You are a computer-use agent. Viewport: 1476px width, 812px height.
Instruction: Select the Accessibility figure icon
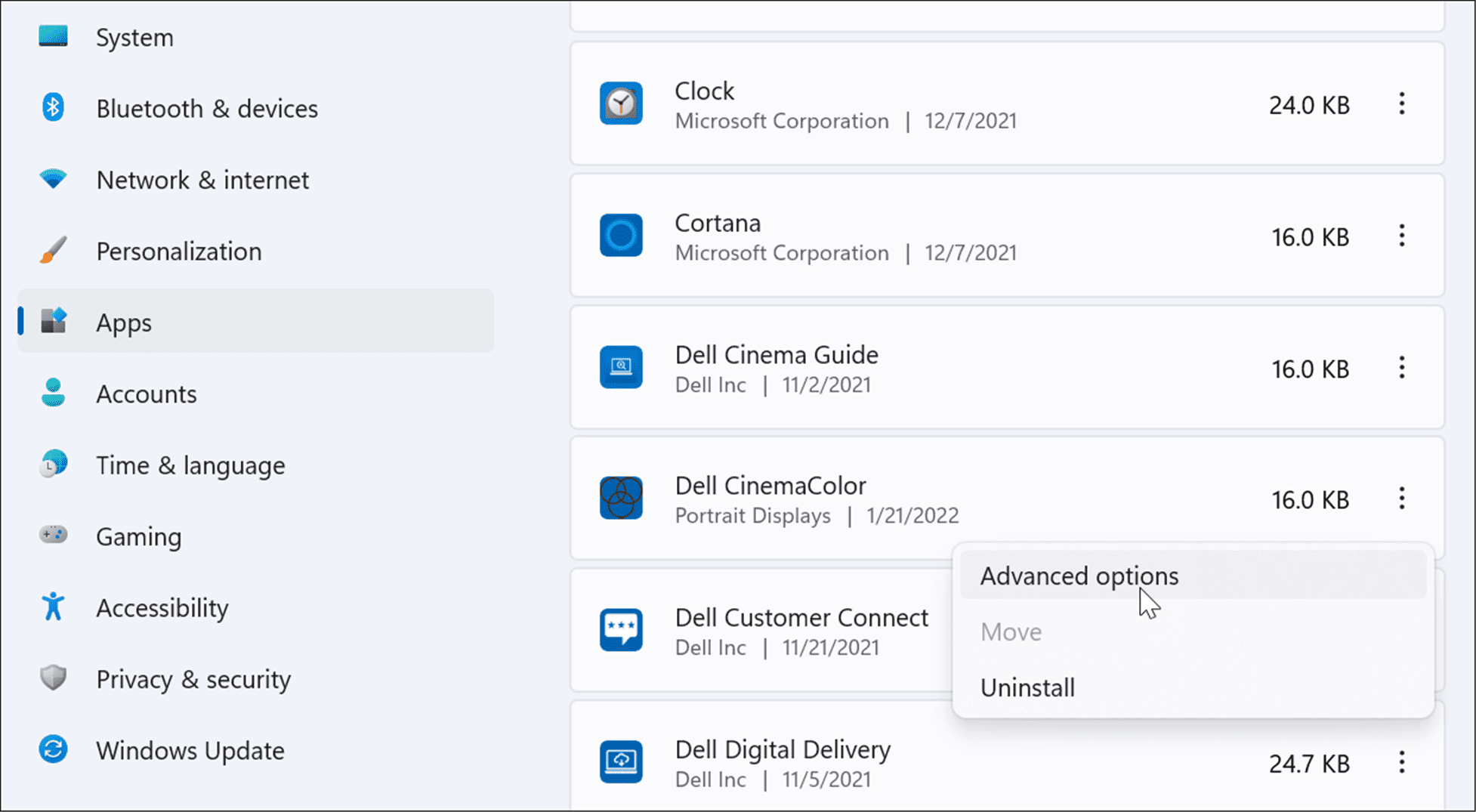coord(53,607)
